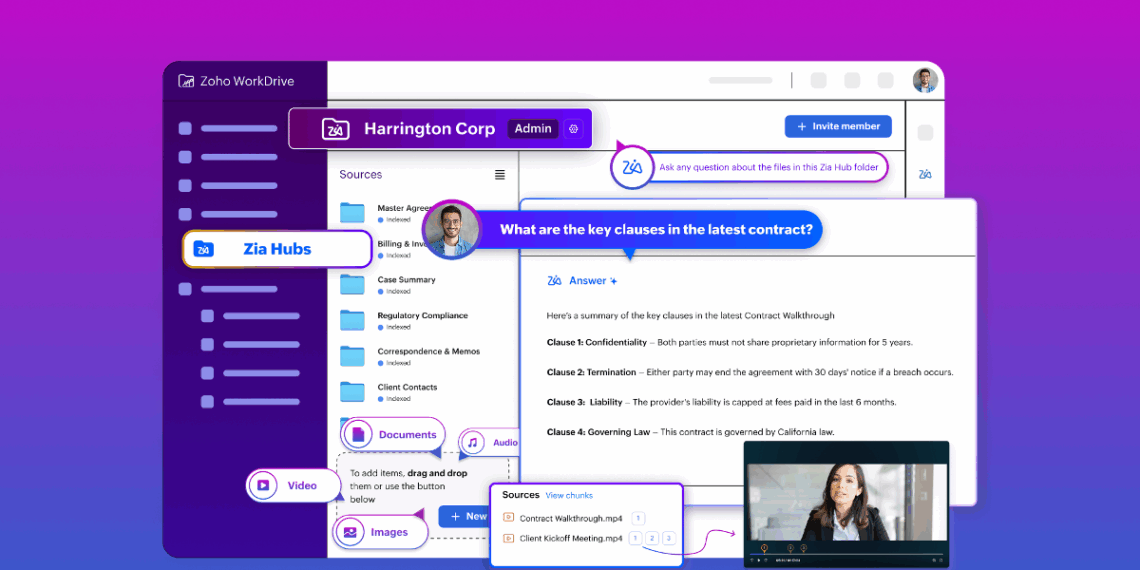
Task: Select the 'Clause 3: Liability' line
Action: click(x=721, y=402)
